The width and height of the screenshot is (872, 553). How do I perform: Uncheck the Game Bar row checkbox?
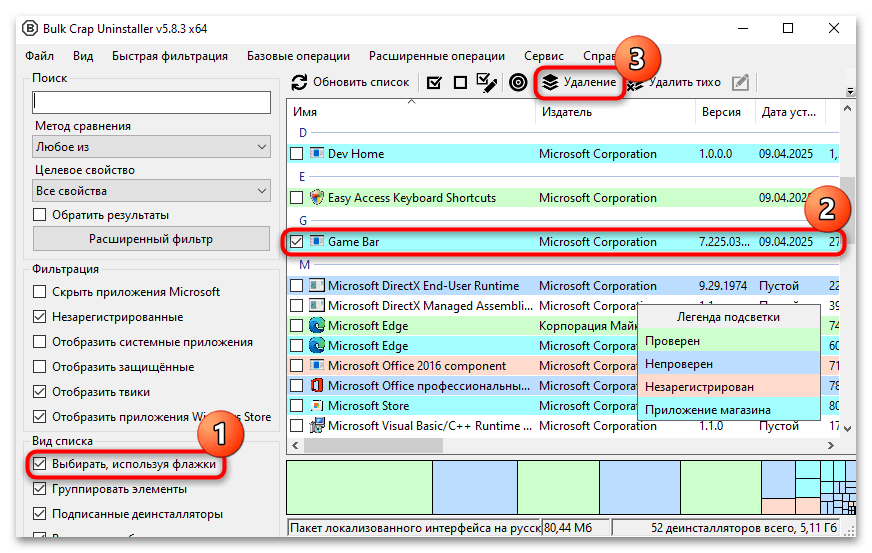tap(297, 241)
